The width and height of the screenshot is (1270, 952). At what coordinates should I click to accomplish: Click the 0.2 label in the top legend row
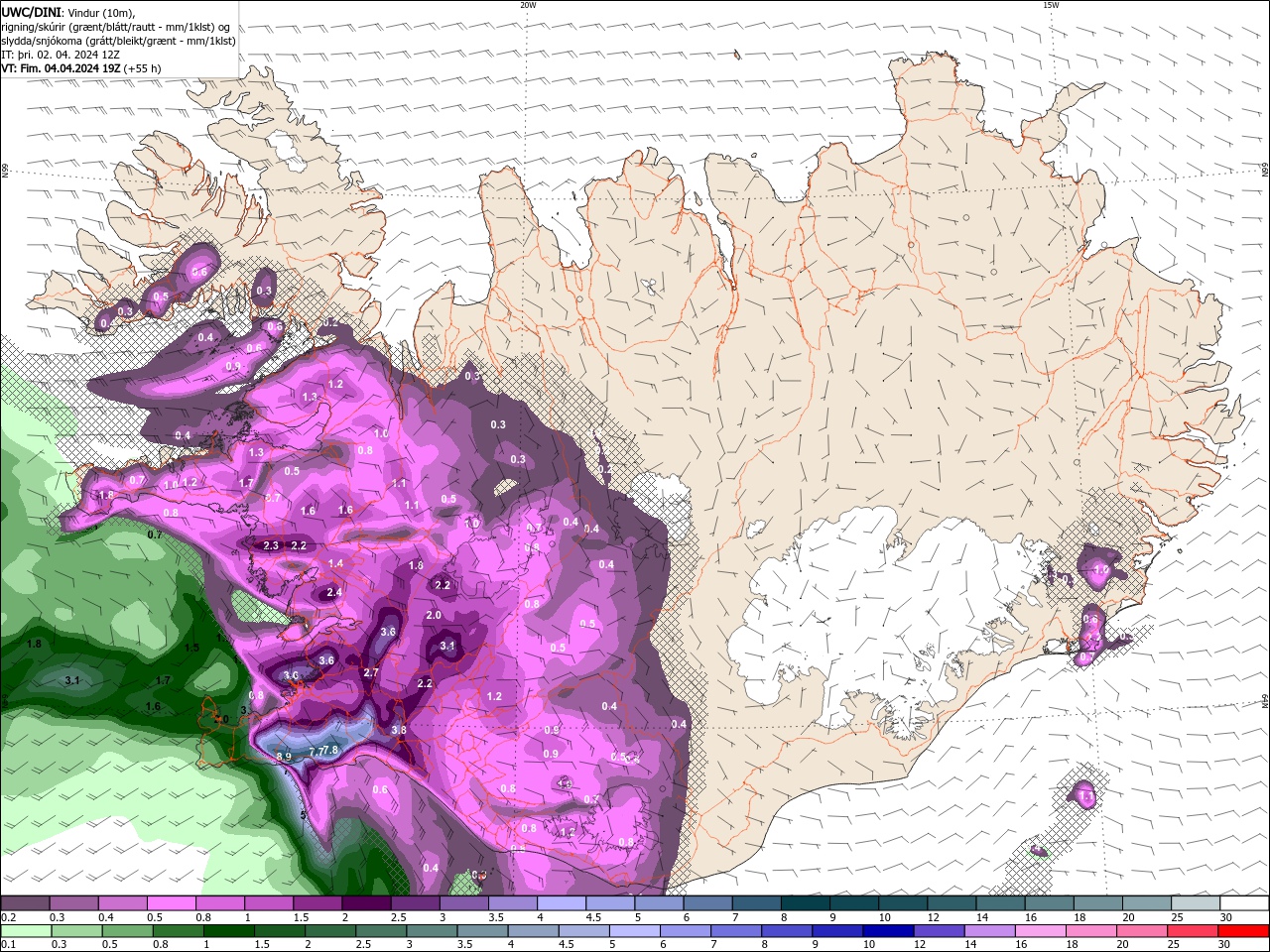tap(8, 917)
